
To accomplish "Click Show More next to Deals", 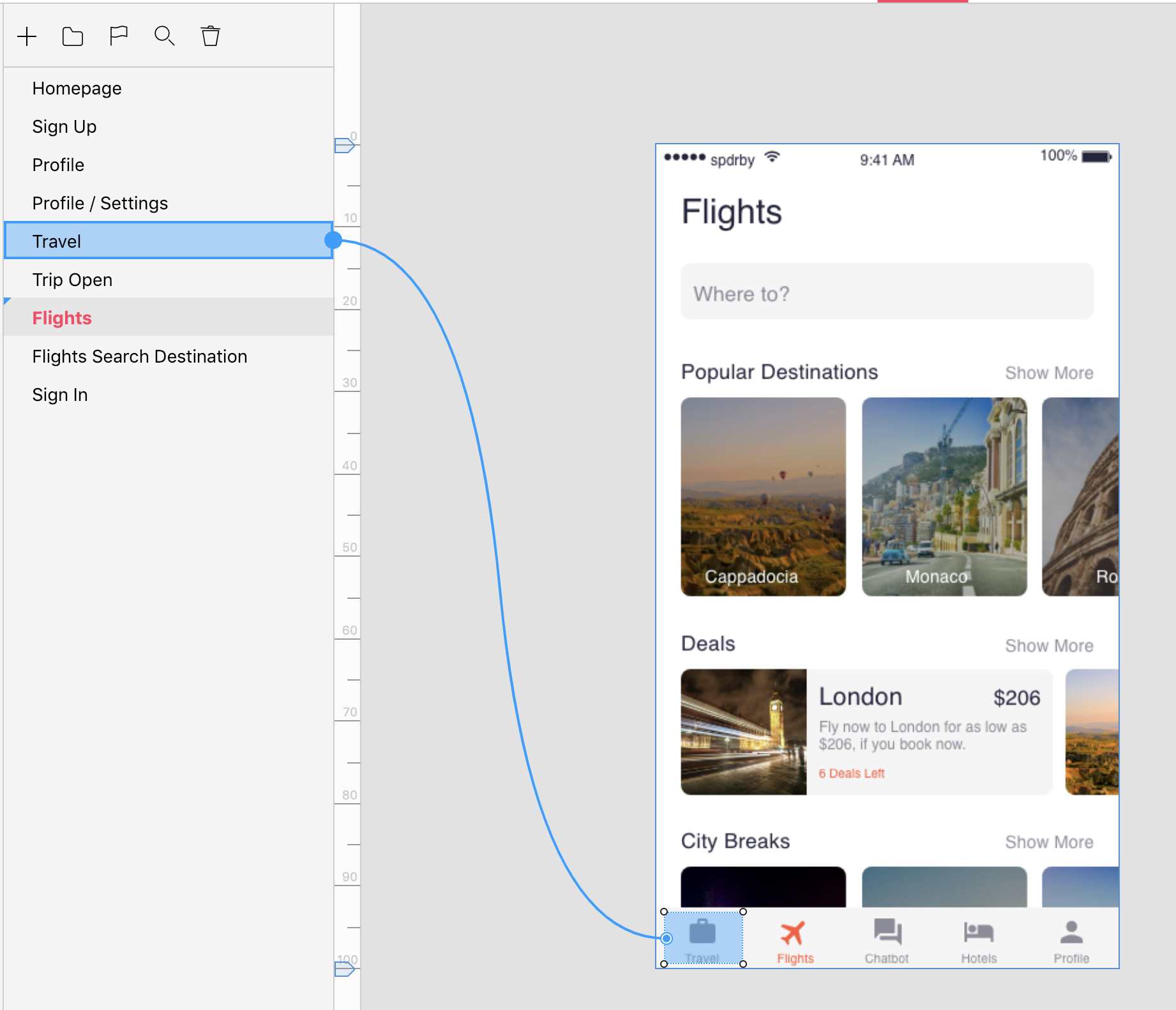I will [1049, 646].
